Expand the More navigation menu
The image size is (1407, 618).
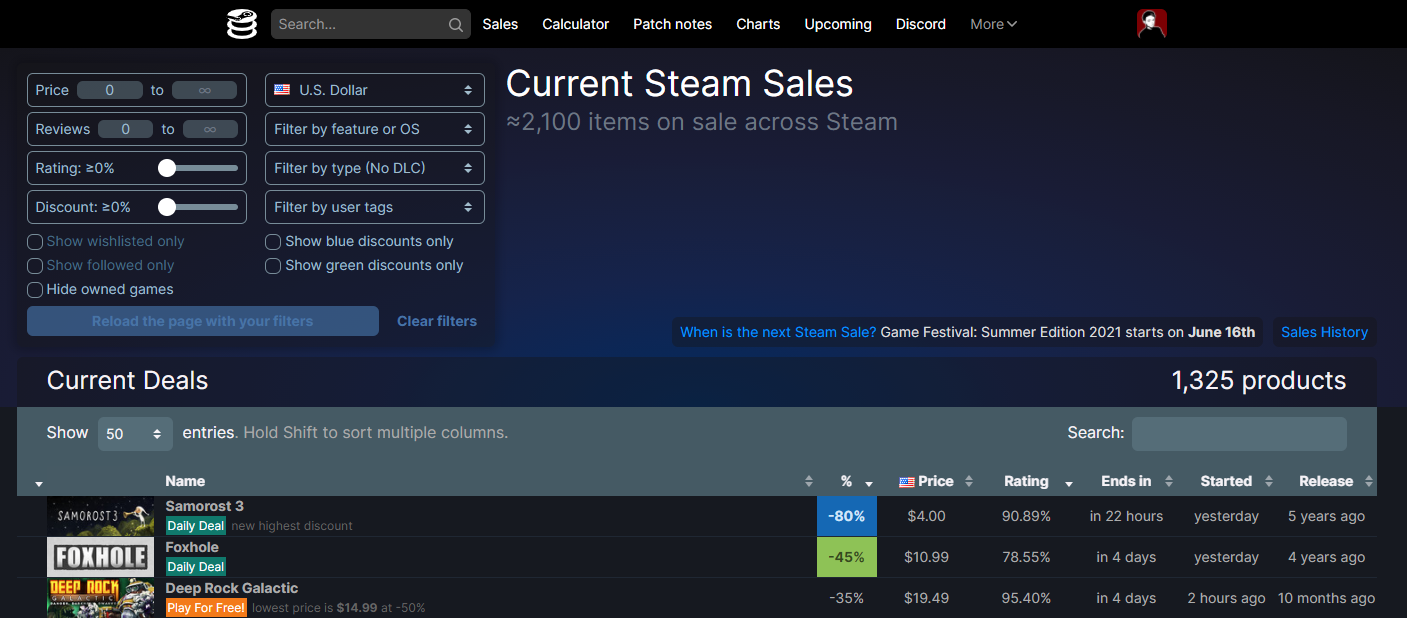[993, 24]
